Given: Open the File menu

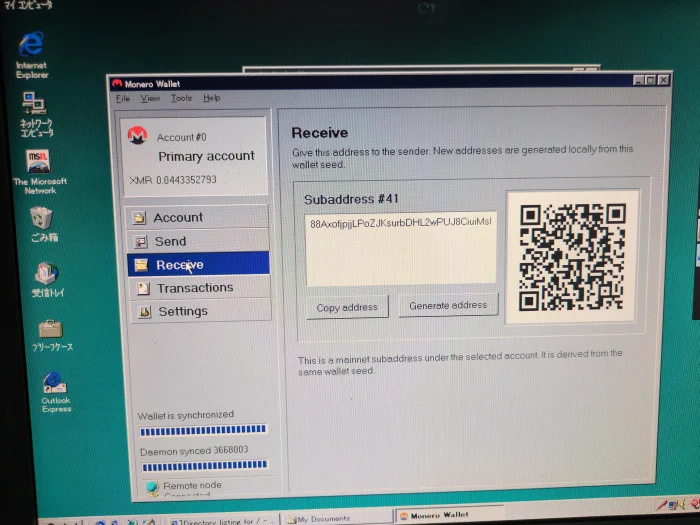Looking at the screenshot, I should 123,99.
